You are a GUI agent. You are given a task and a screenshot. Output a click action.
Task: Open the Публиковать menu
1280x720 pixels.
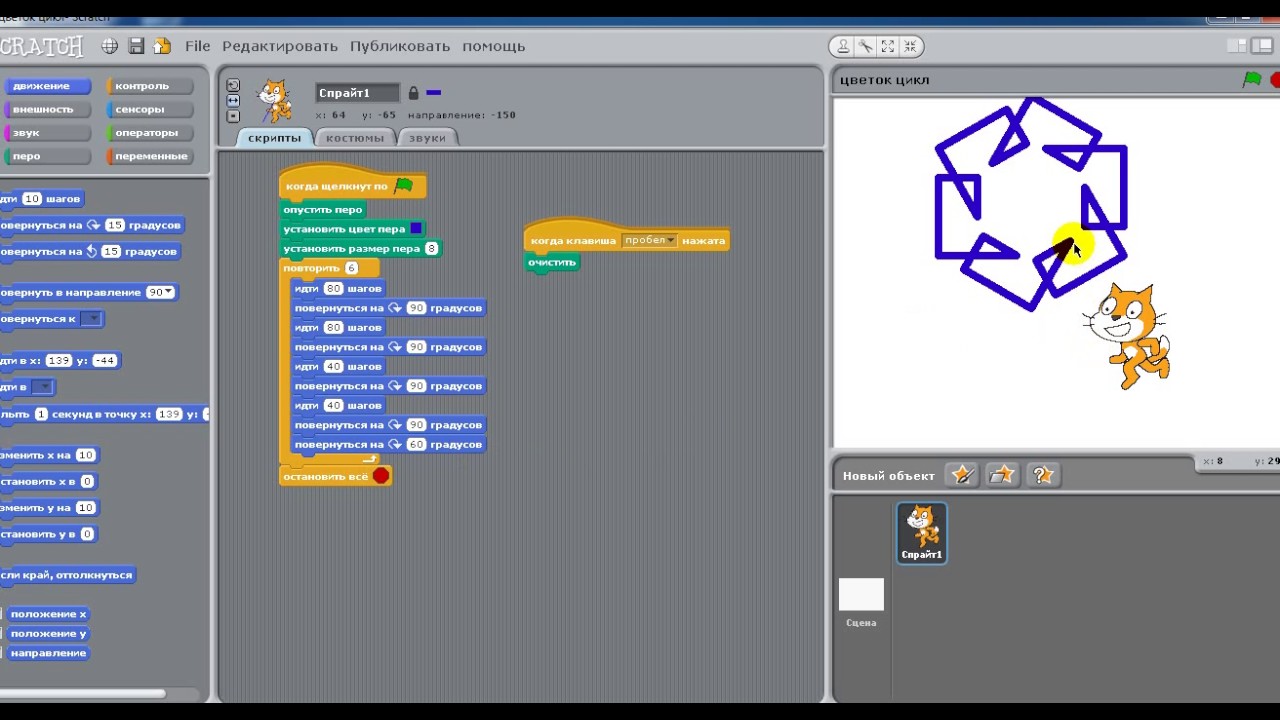(400, 46)
